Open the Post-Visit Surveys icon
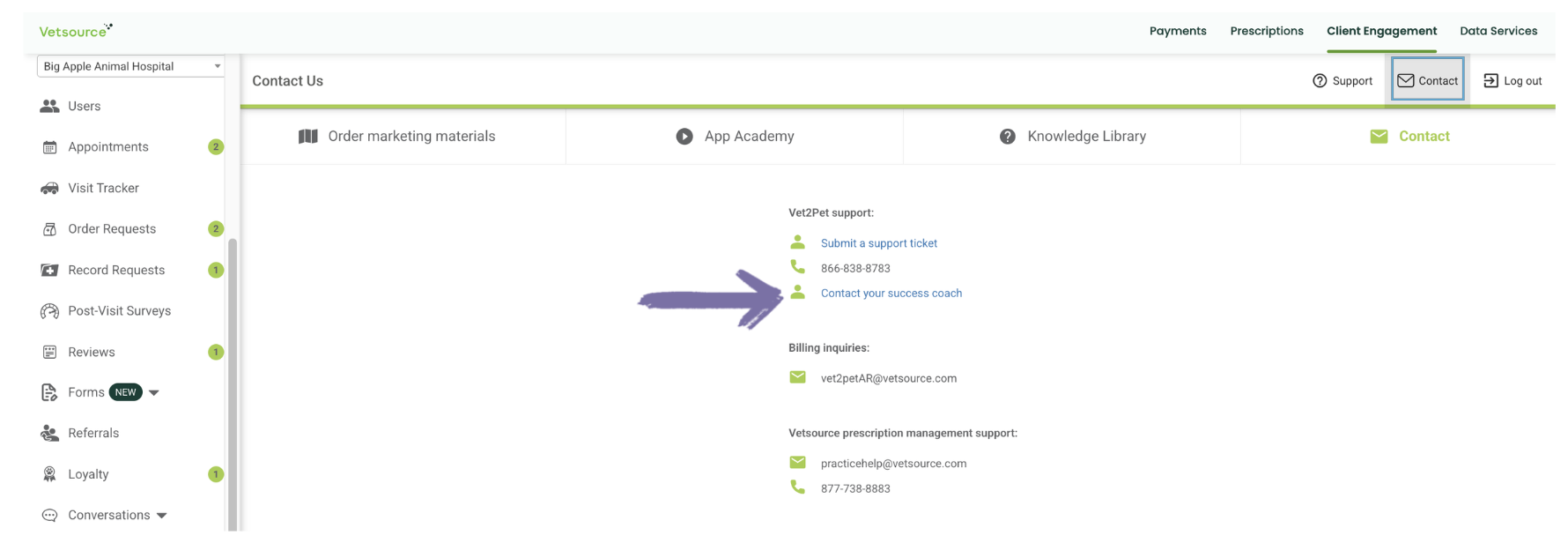This screenshot has height=543, width=1568. click(x=49, y=311)
